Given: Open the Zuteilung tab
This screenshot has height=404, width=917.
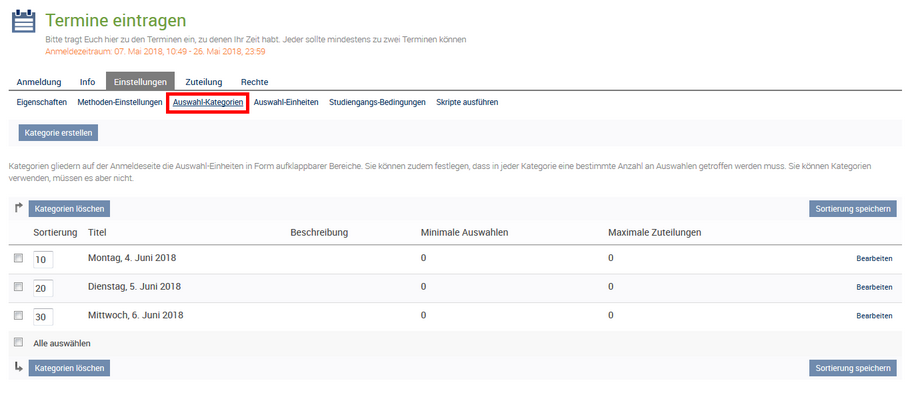Looking at the screenshot, I should [x=204, y=82].
